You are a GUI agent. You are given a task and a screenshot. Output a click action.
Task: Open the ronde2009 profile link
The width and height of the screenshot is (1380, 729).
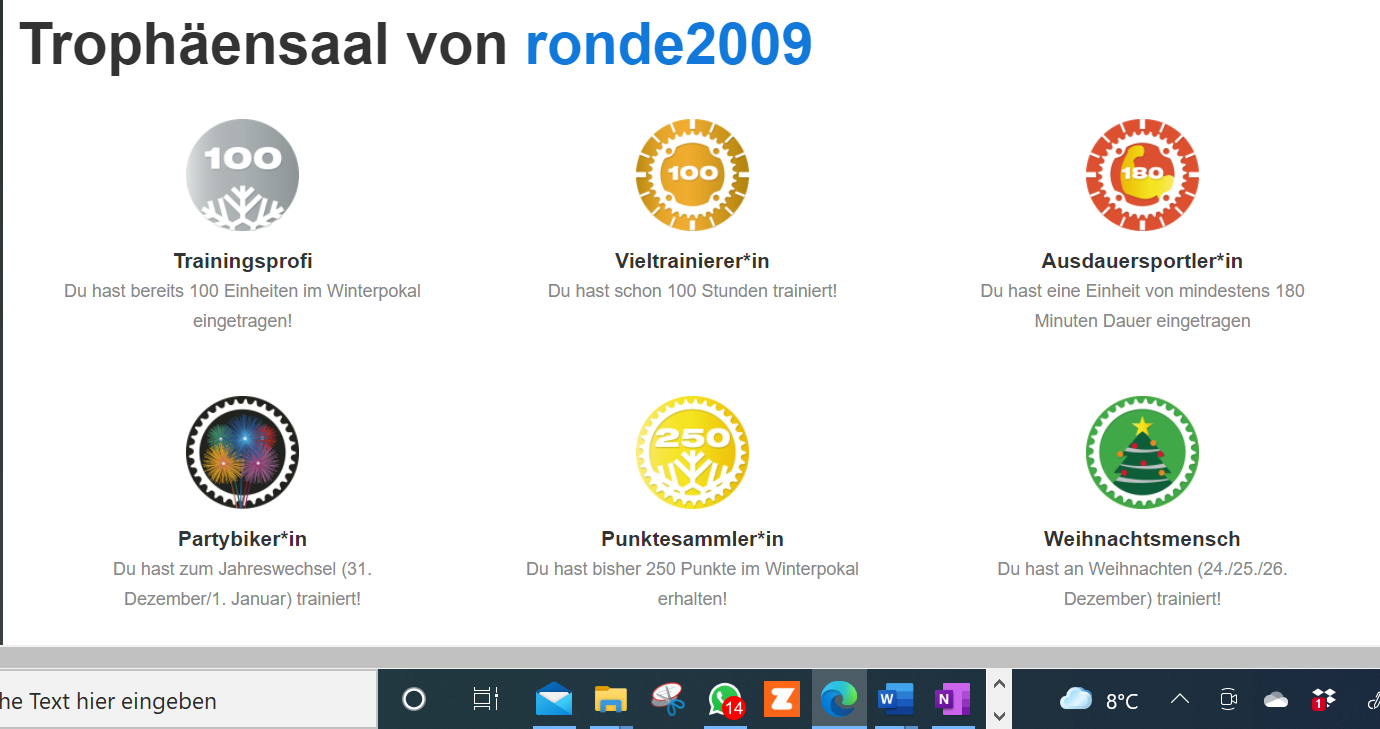(669, 44)
